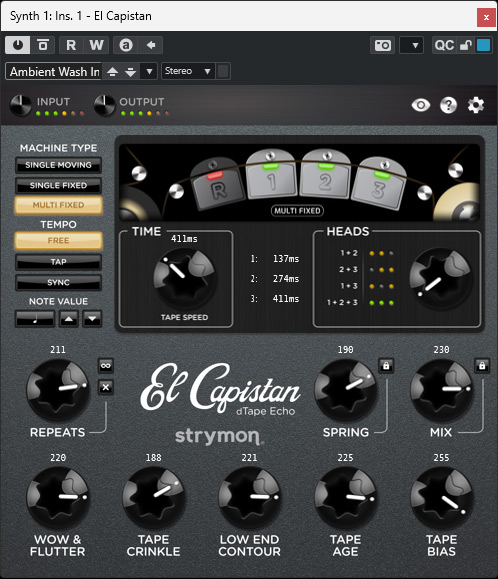498x579 pixels.
Task: Click the MIX knob
Action: 441,390
